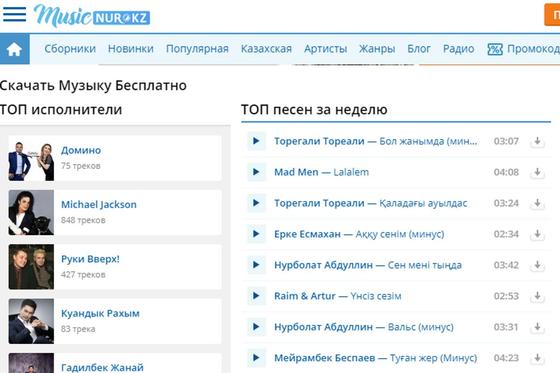This screenshot has height=373, width=560.
Task: Click the 427 треков count text
Action: 83,274
